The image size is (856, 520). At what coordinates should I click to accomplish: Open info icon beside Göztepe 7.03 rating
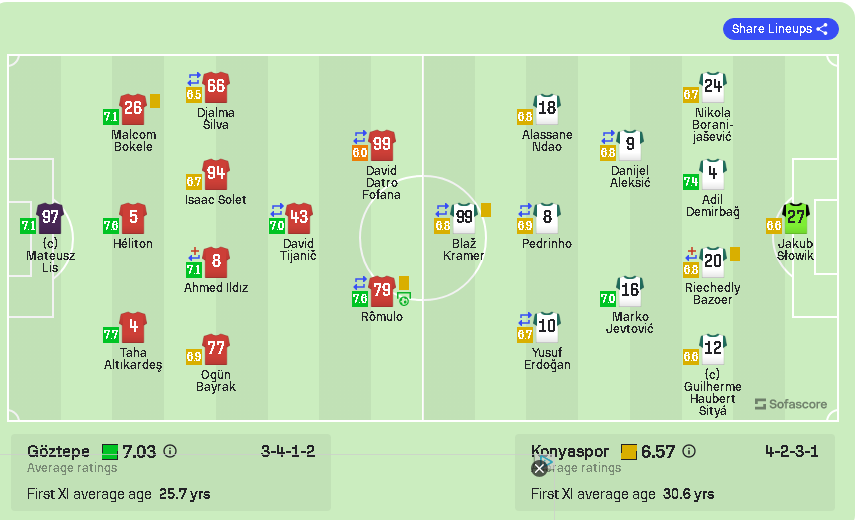point(170,451)
